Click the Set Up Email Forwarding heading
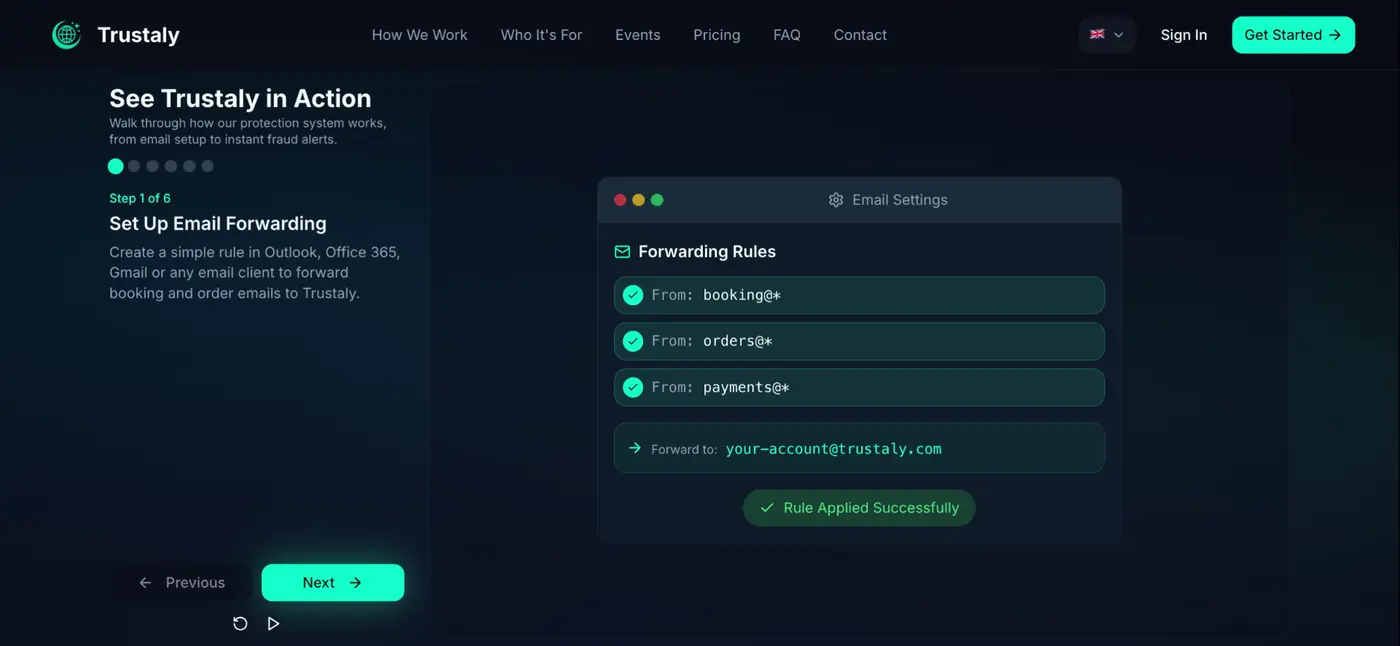 click(218, 224)
